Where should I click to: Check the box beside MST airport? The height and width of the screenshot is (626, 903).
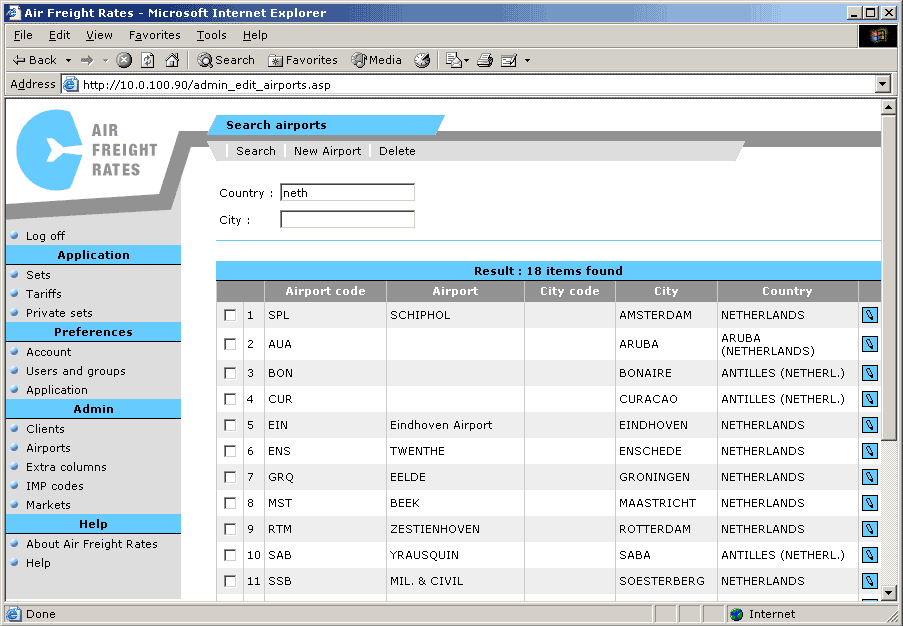tap(230, 503)
